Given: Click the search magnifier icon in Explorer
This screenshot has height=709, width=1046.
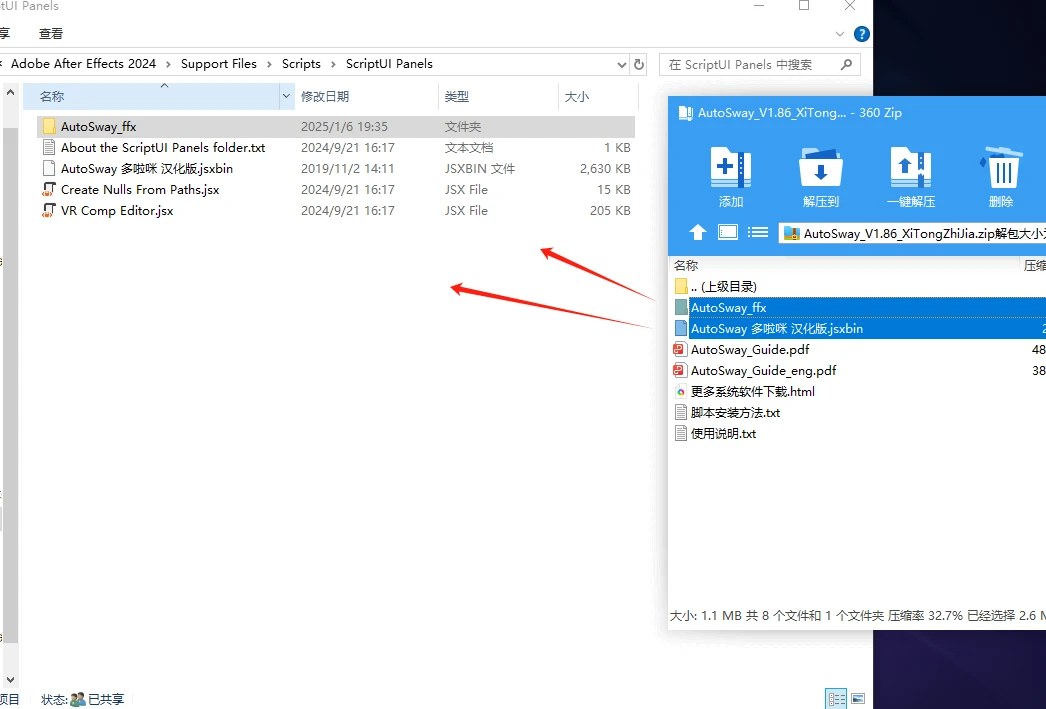Looking at the screenshot, I should point(847,65).
